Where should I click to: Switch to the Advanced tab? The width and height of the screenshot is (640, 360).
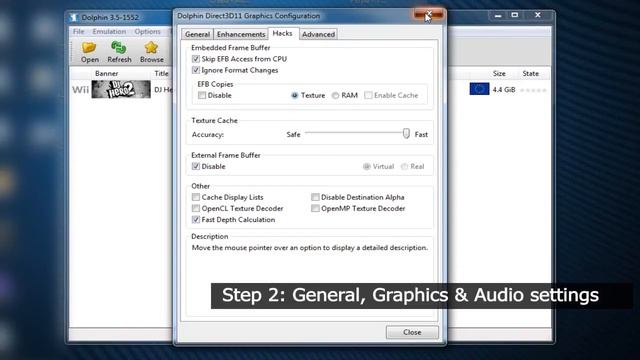(x=318, y=34)
